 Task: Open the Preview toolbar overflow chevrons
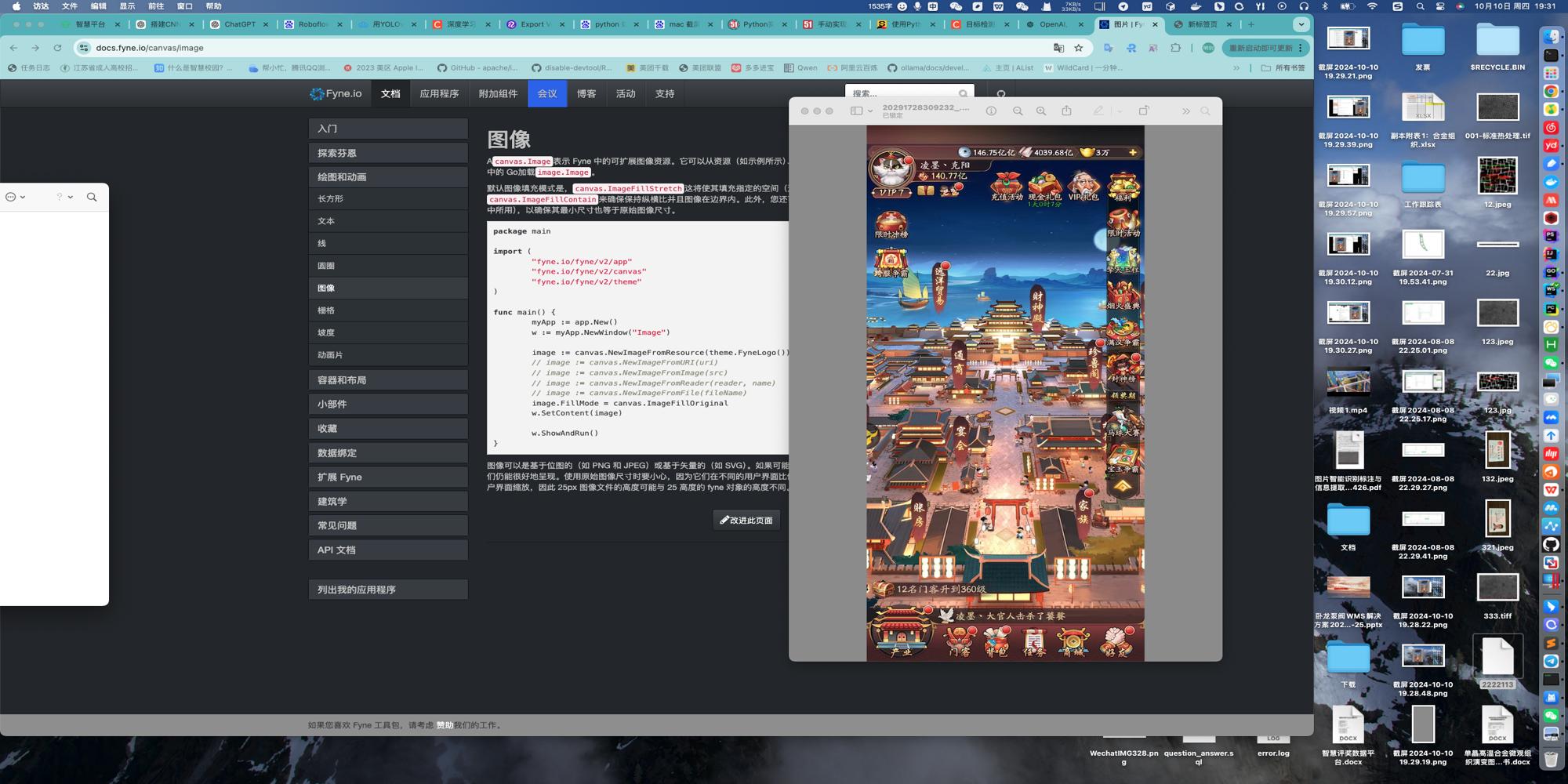pyautogui.click(x=1185, y=111)
